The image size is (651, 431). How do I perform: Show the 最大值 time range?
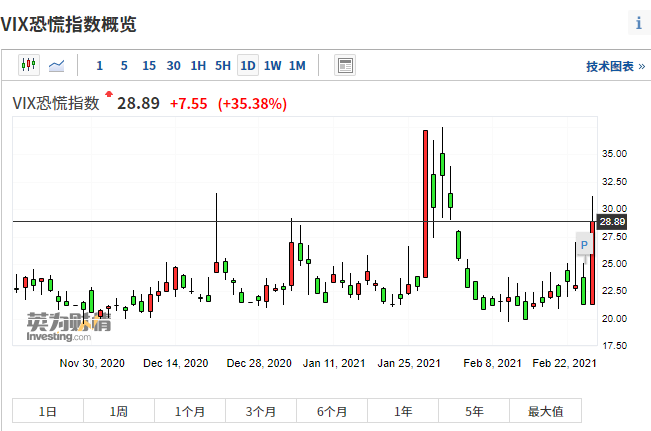tap(545, 411)
